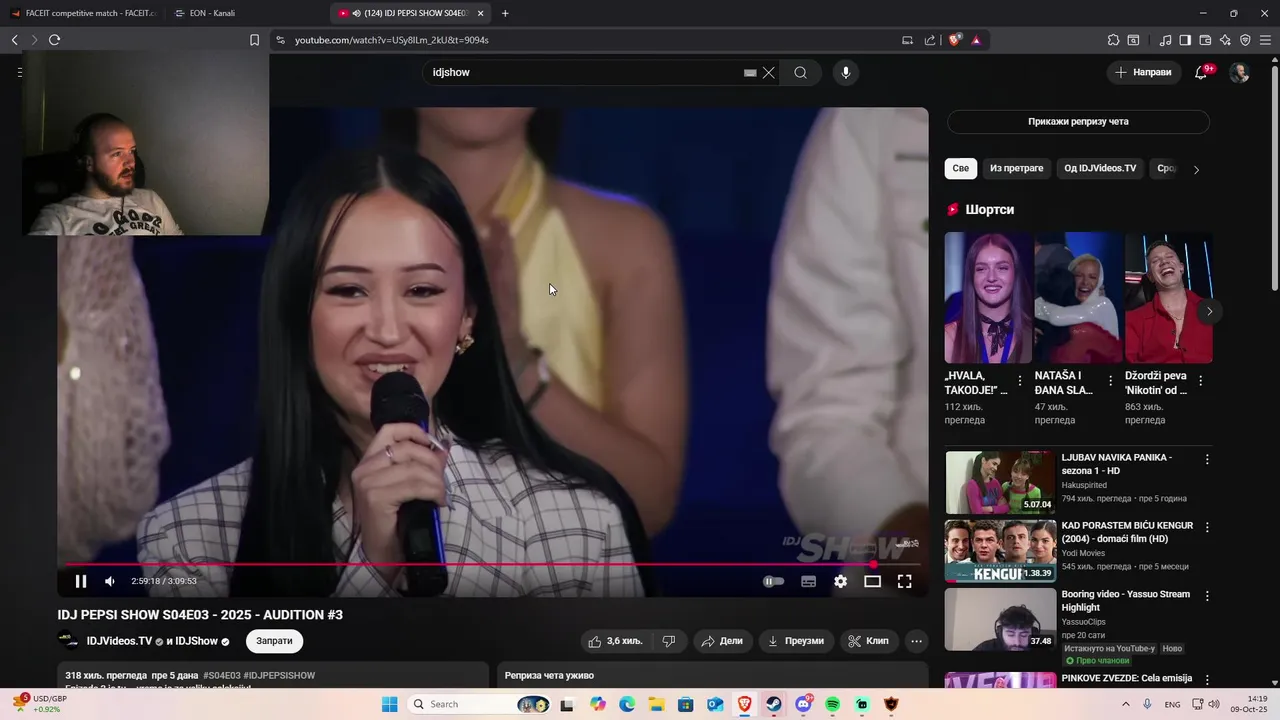Show next Shorts with arrow

[x=1209, y=311]
